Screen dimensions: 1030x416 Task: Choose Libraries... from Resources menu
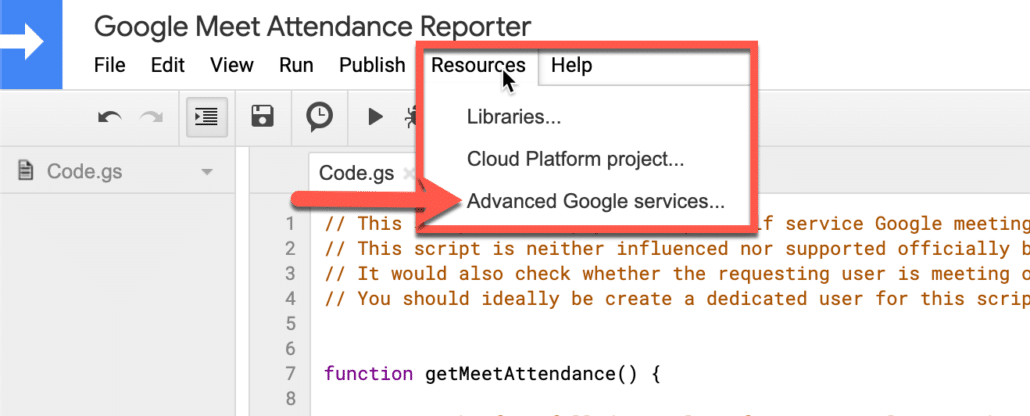[x=514, y=117]
